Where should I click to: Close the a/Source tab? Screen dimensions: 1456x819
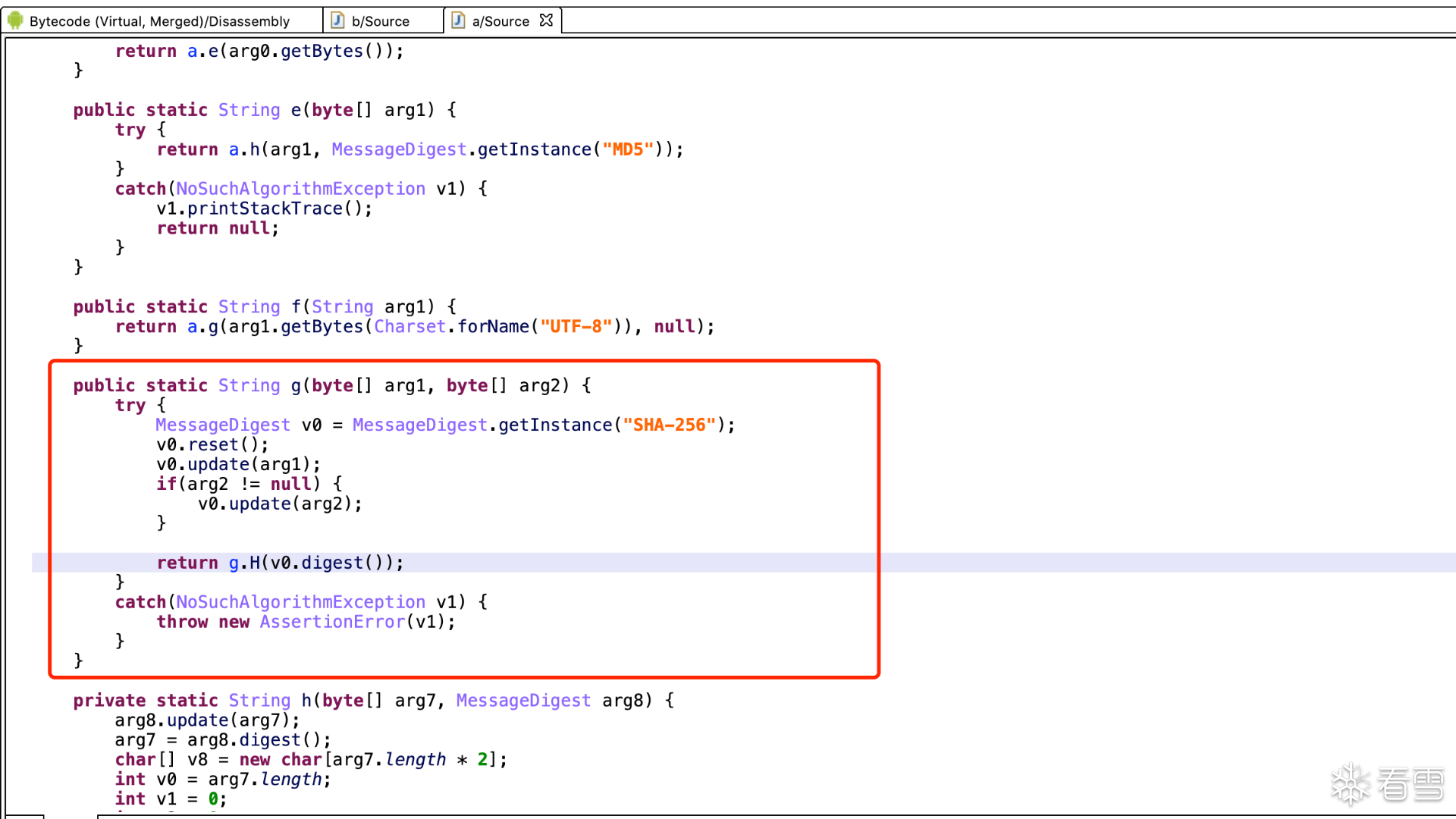546,20
